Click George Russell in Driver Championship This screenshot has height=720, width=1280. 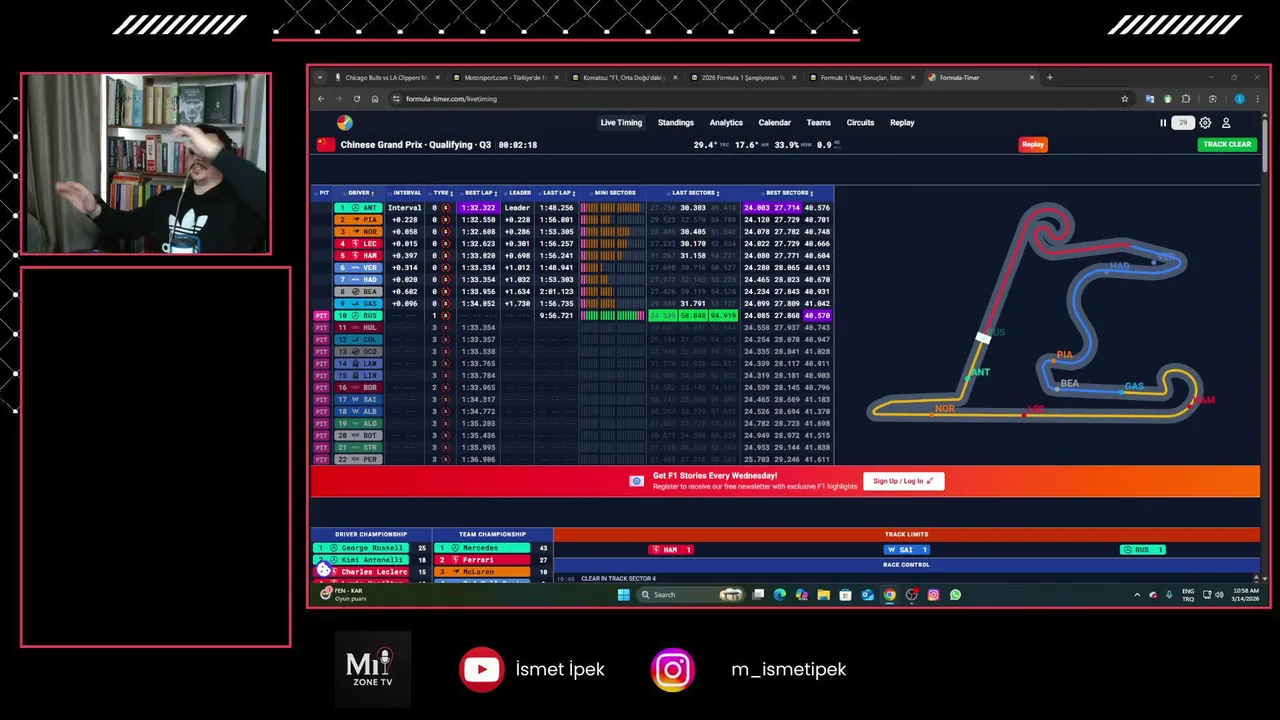click(x=361, y=548)
